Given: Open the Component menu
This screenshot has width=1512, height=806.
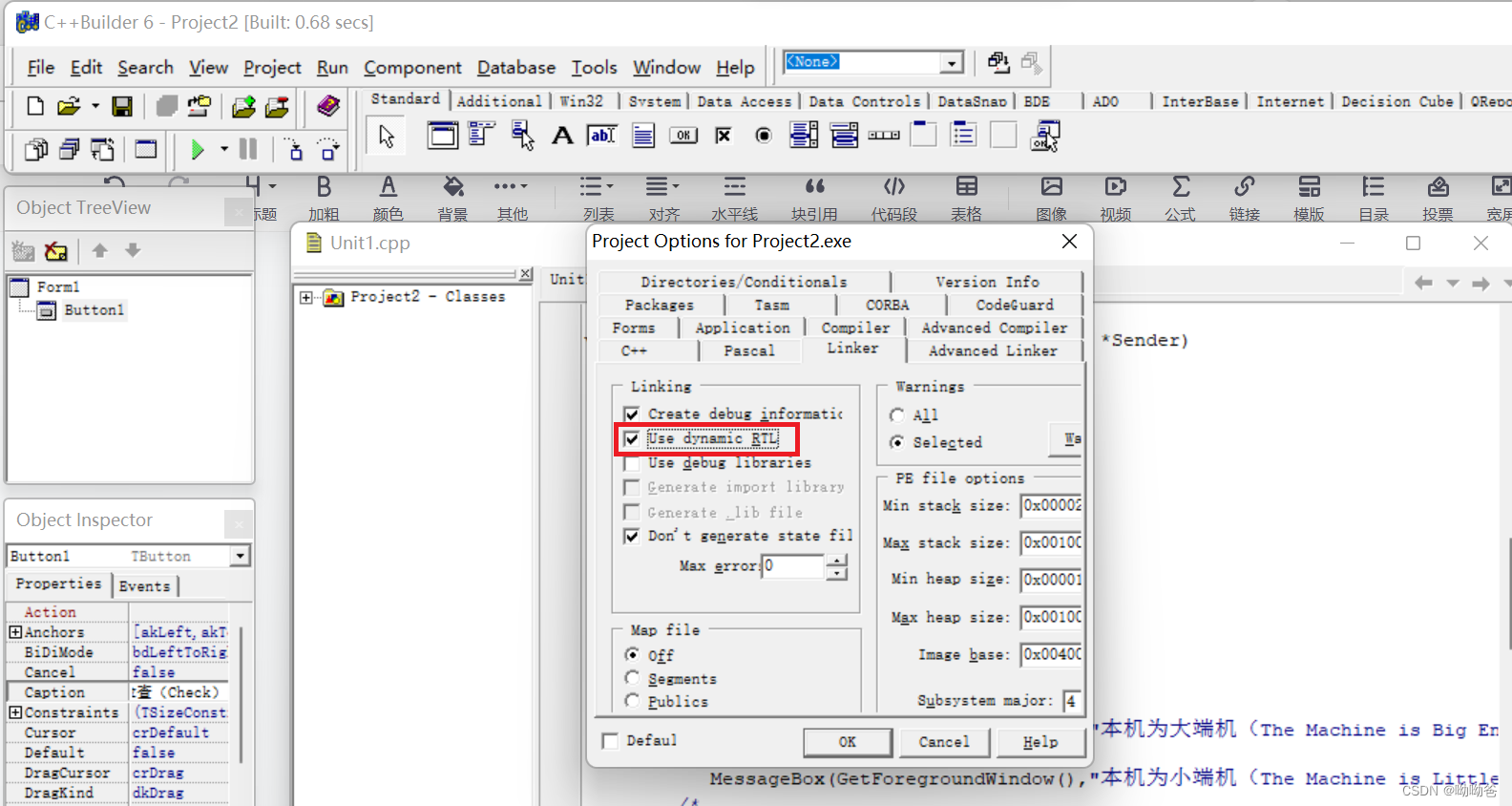Looking at the screenshot, I should click(412, 67).
